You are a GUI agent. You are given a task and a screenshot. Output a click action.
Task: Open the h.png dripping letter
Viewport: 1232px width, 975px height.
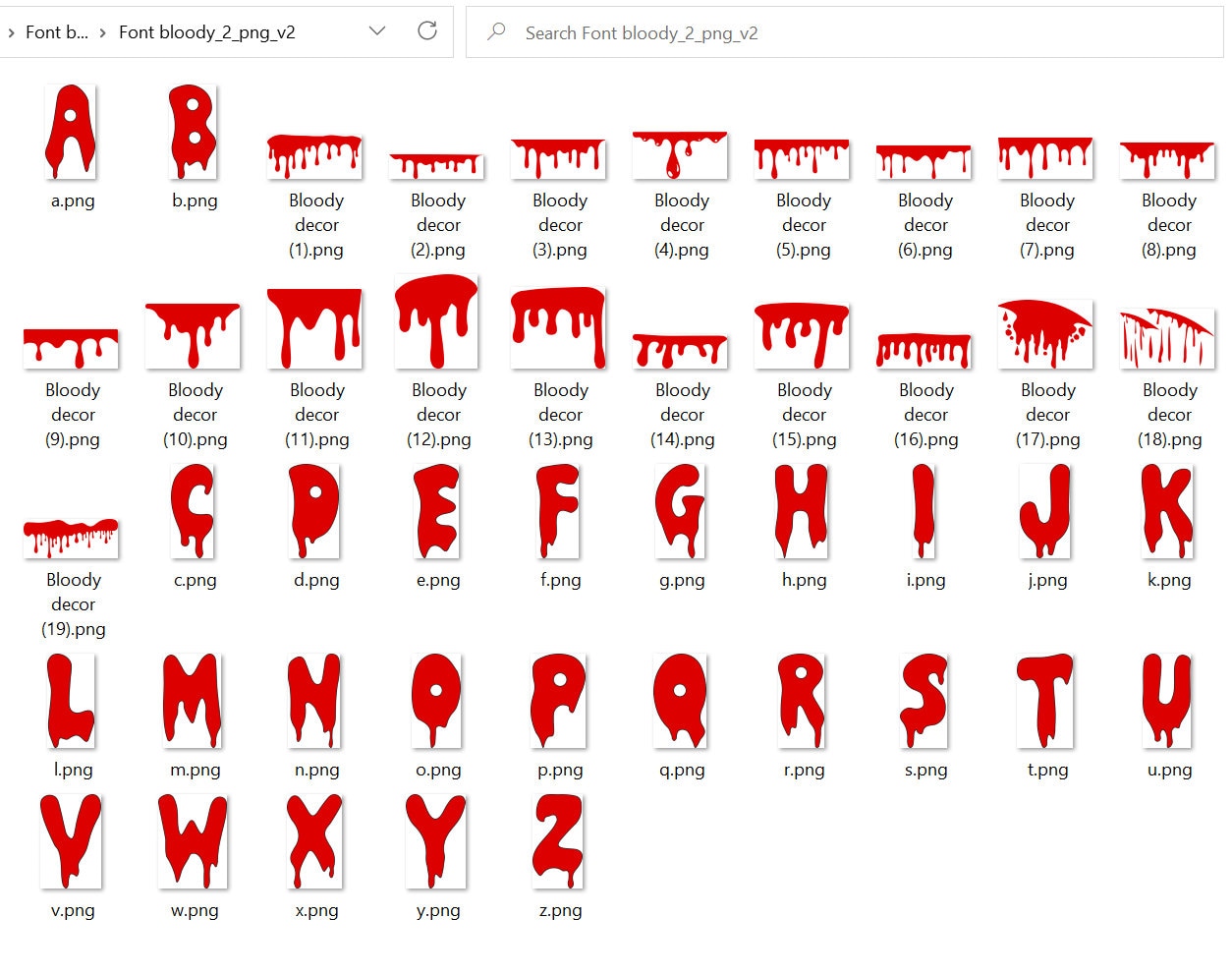coord(802,511)
